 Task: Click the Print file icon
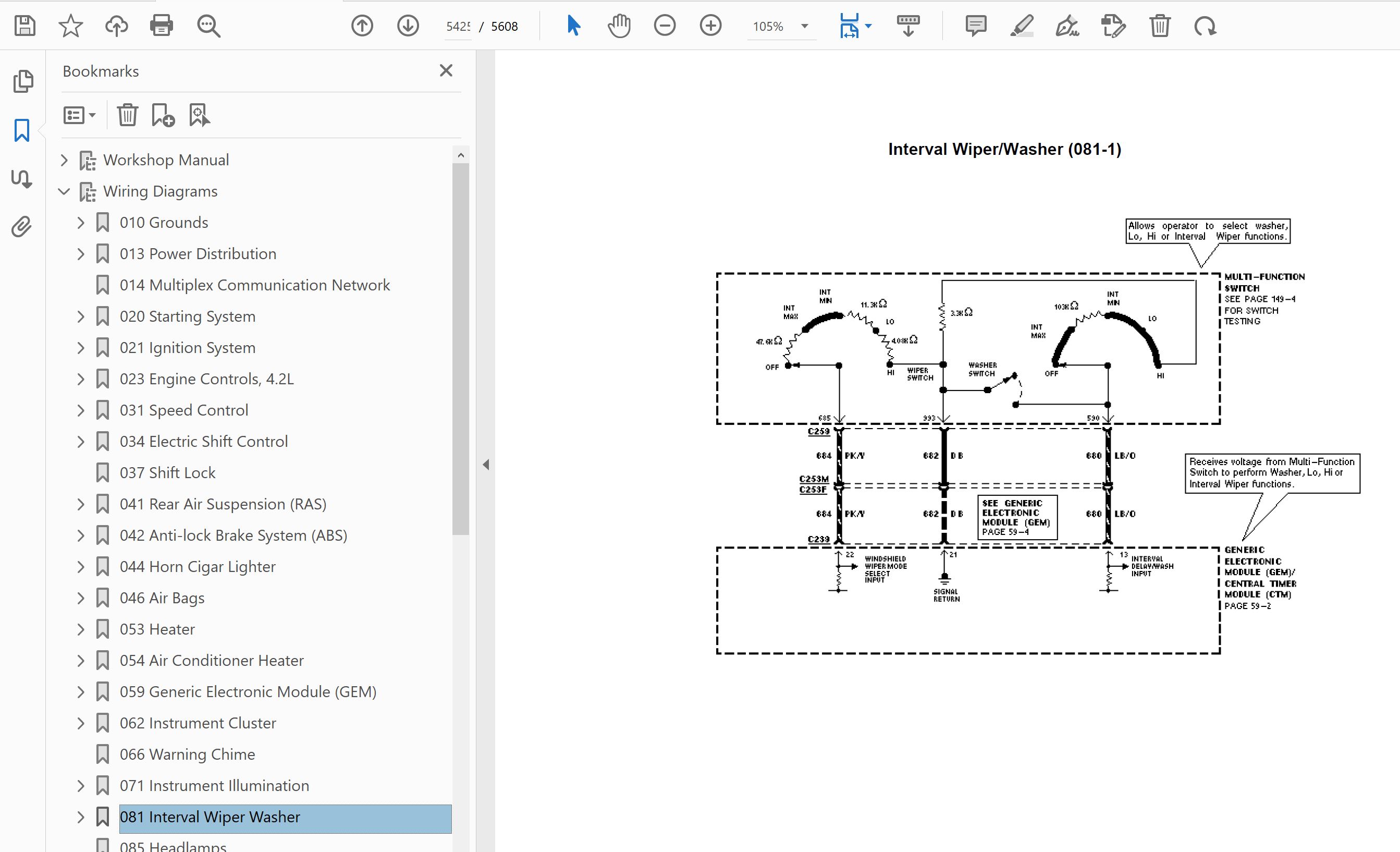point(162,26)
